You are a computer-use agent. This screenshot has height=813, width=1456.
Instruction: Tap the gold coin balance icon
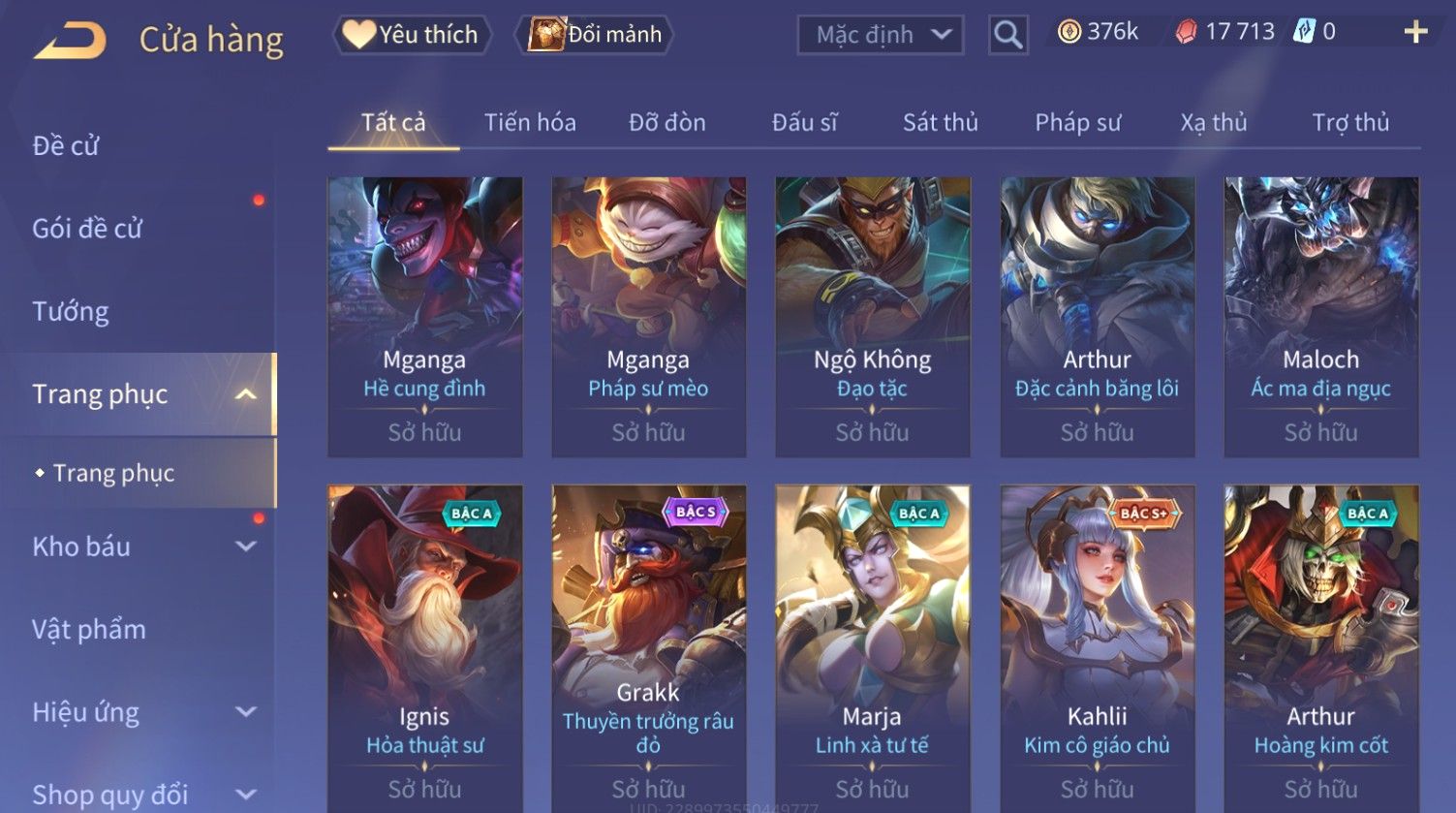coord(1069,32)
